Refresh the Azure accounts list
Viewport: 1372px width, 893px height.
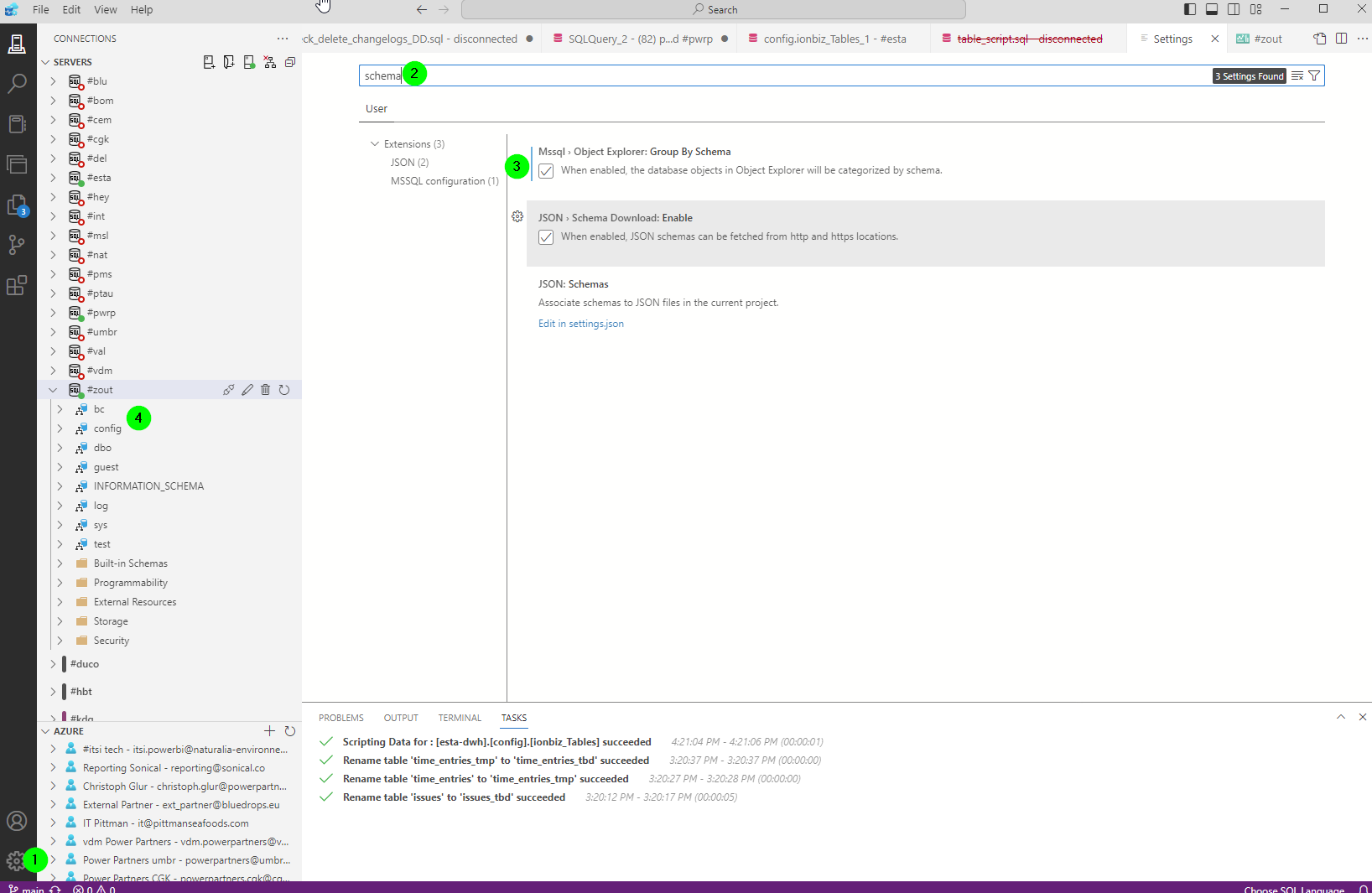click(x=290, y=731)
